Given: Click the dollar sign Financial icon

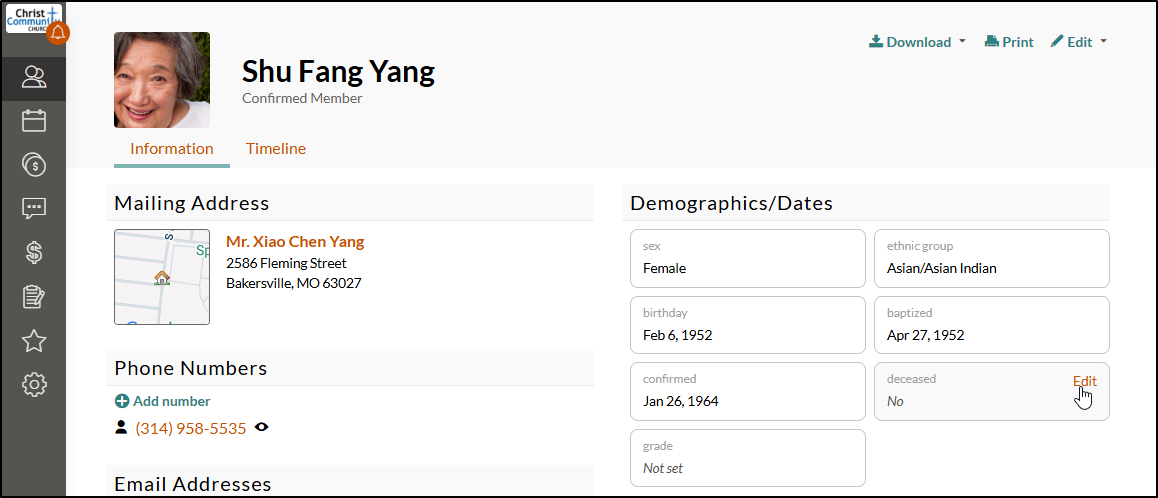Looking at the screenshot, I should coord(34,253).
